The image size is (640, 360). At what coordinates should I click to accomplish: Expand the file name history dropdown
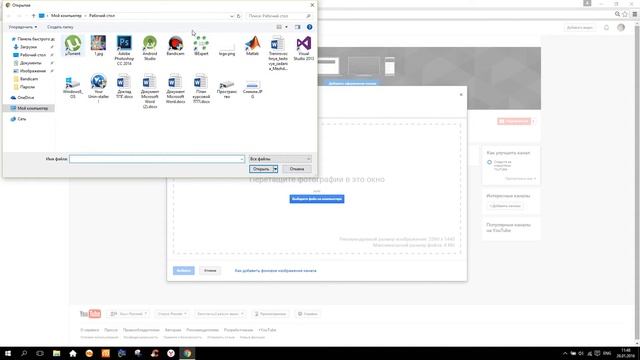[x=242, y=159]
